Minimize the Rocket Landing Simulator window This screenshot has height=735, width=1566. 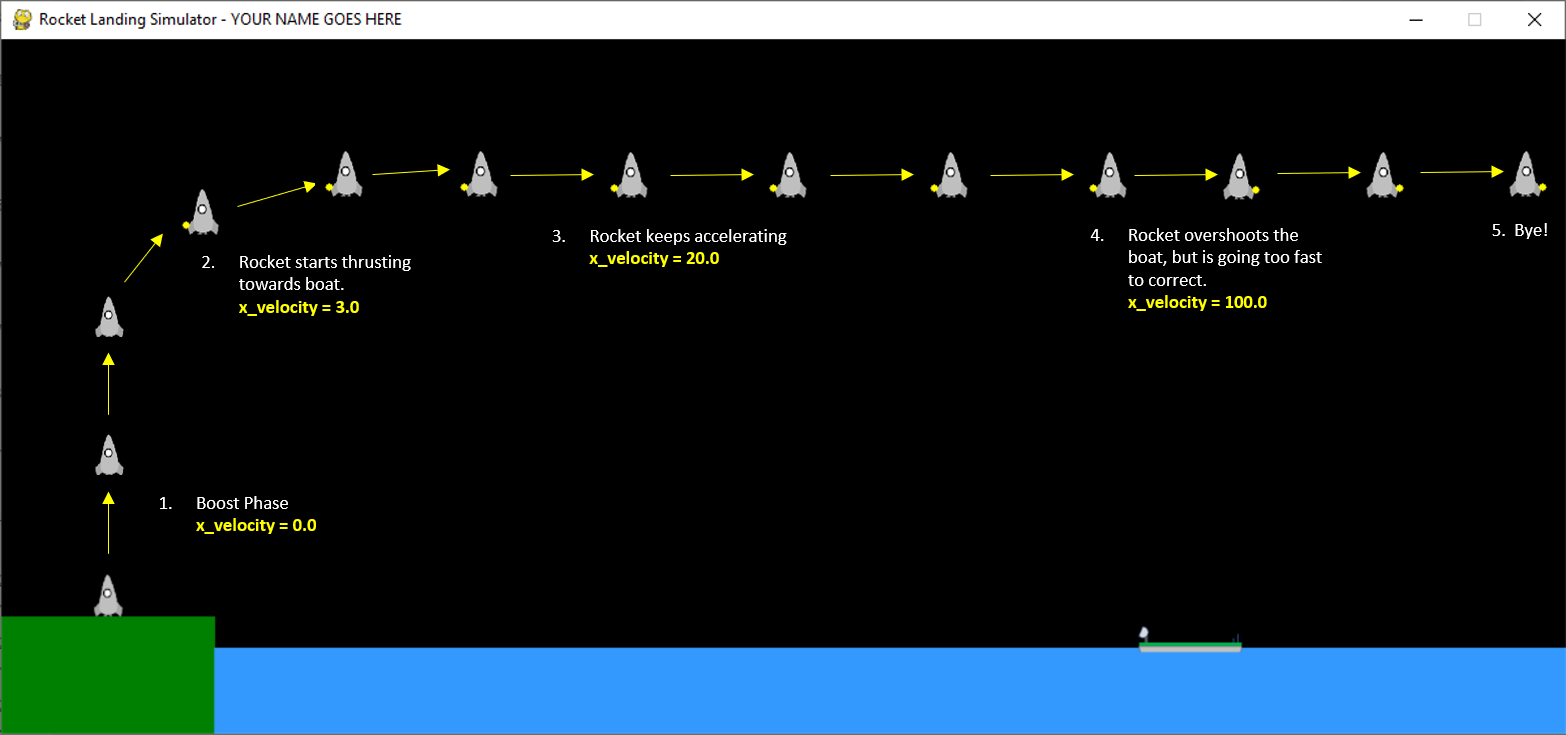point(1415,19)
